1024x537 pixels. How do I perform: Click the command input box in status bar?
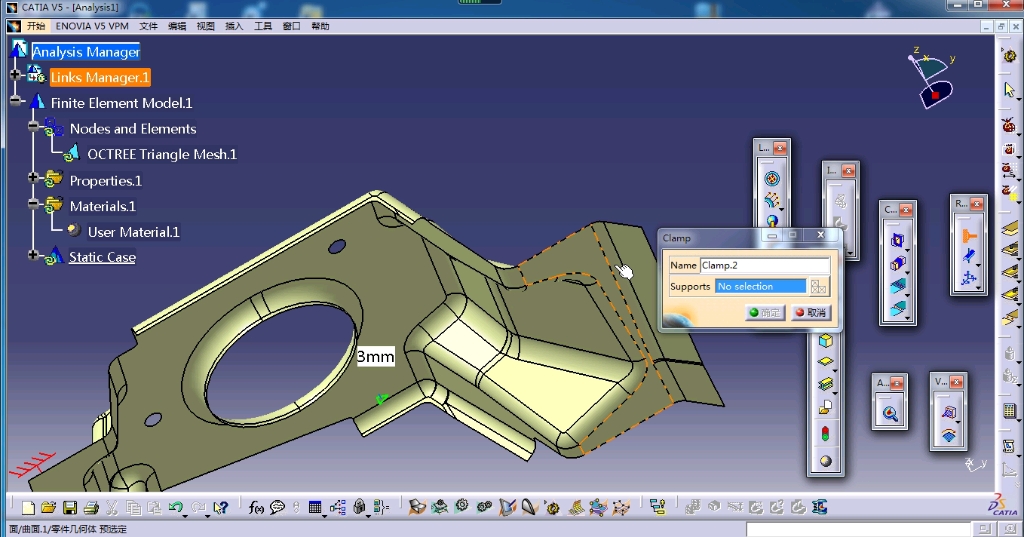[x=858, y=529]
